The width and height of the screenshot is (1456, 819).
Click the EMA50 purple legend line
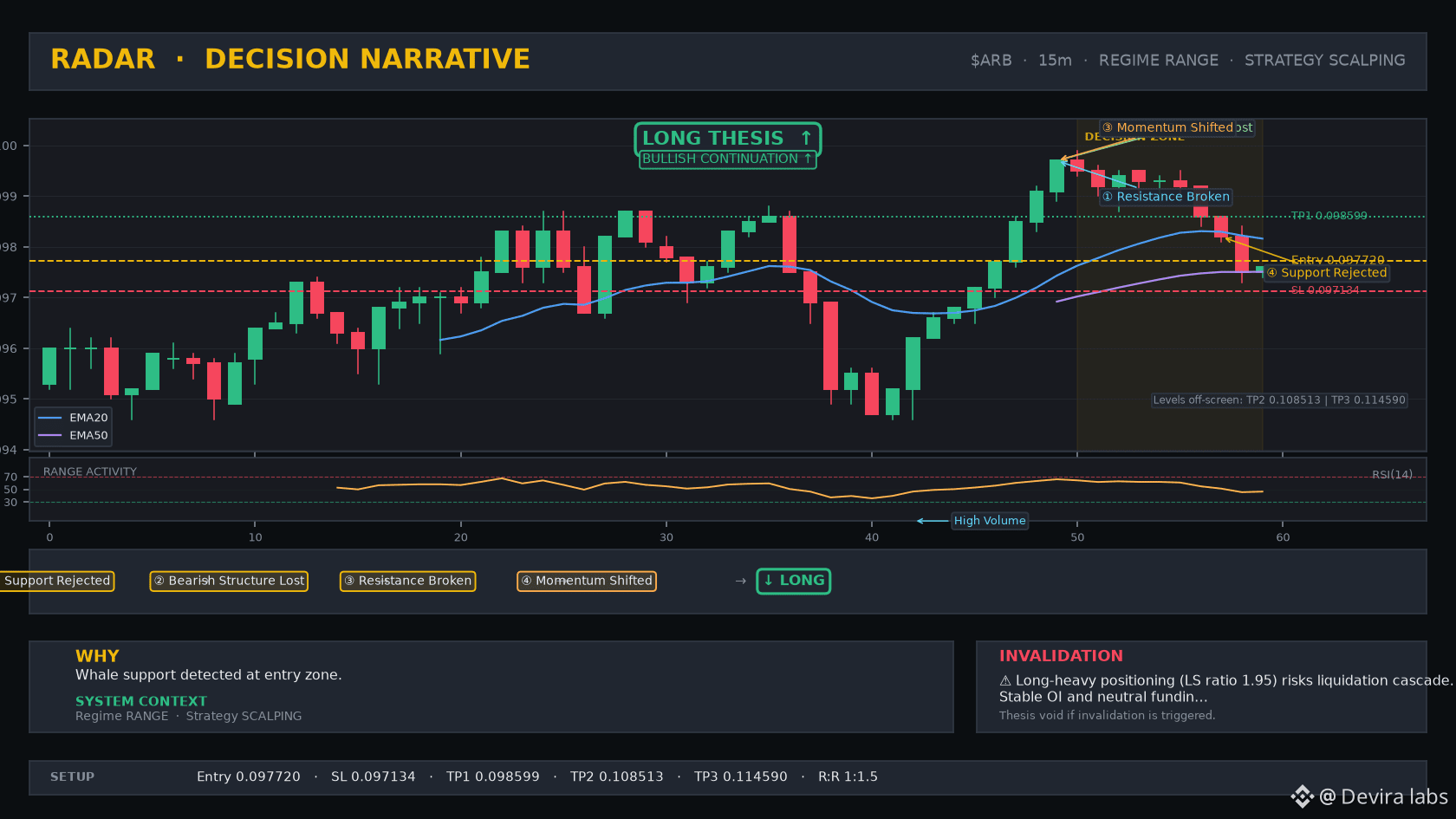point(49,435)
